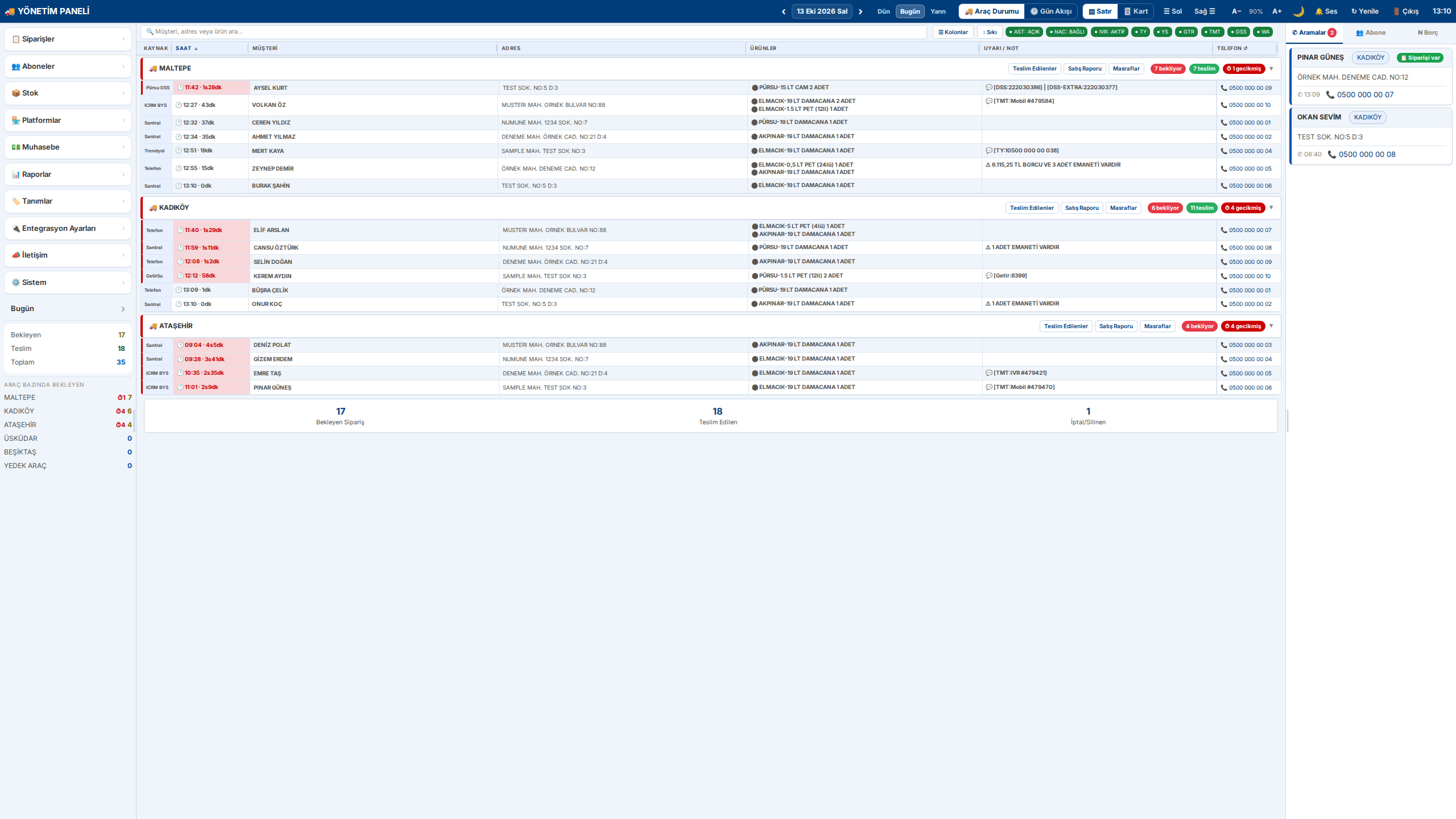The height and width of the screenshot is (819, 1456).
Task: Decrease font size with A− button
Action: pyautogui.click(x=1236, y=11)
